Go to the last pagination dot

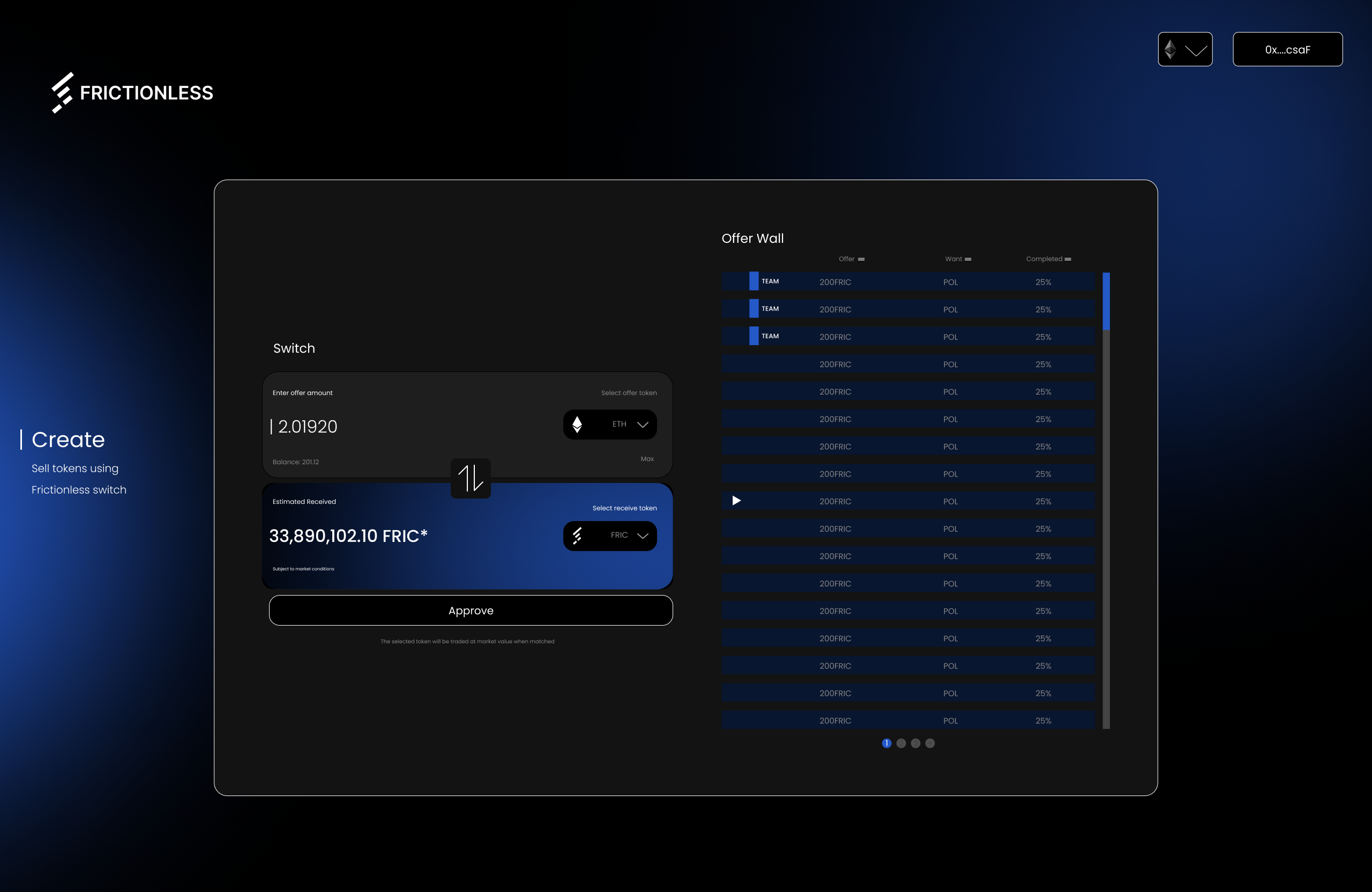click(930, 743)
